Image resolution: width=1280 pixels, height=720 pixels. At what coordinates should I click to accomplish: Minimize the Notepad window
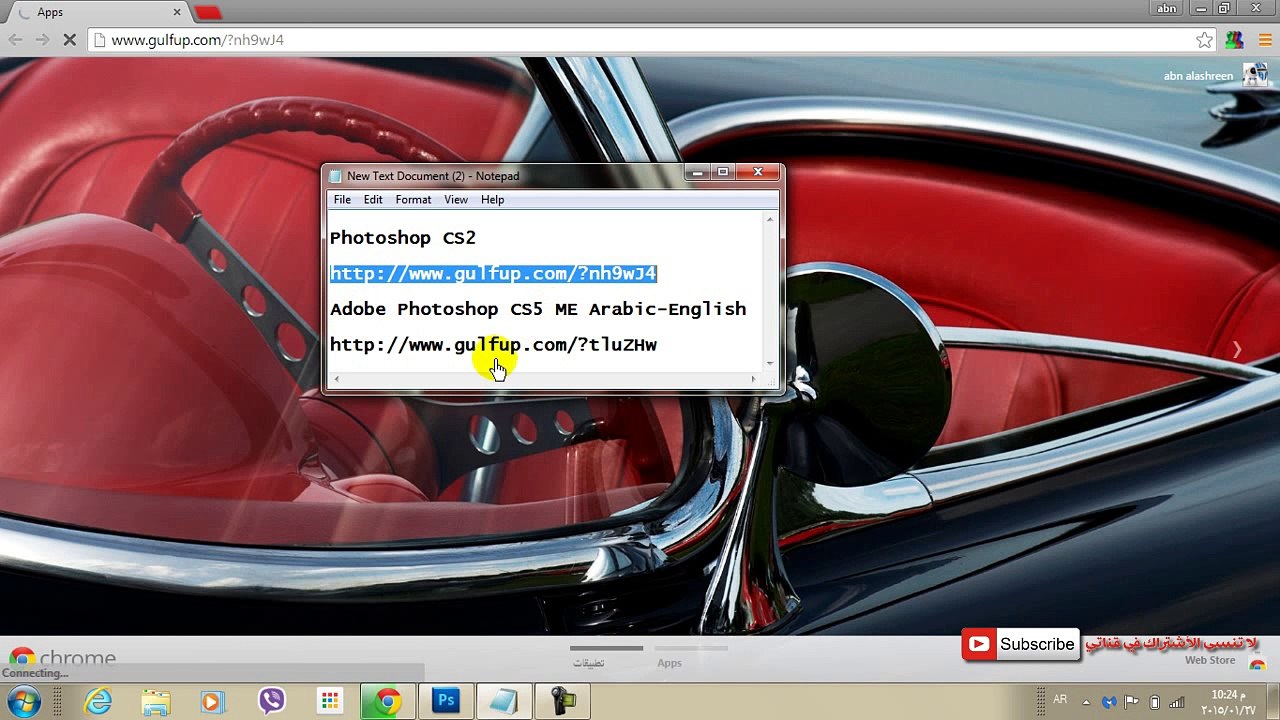coord(698,172)
